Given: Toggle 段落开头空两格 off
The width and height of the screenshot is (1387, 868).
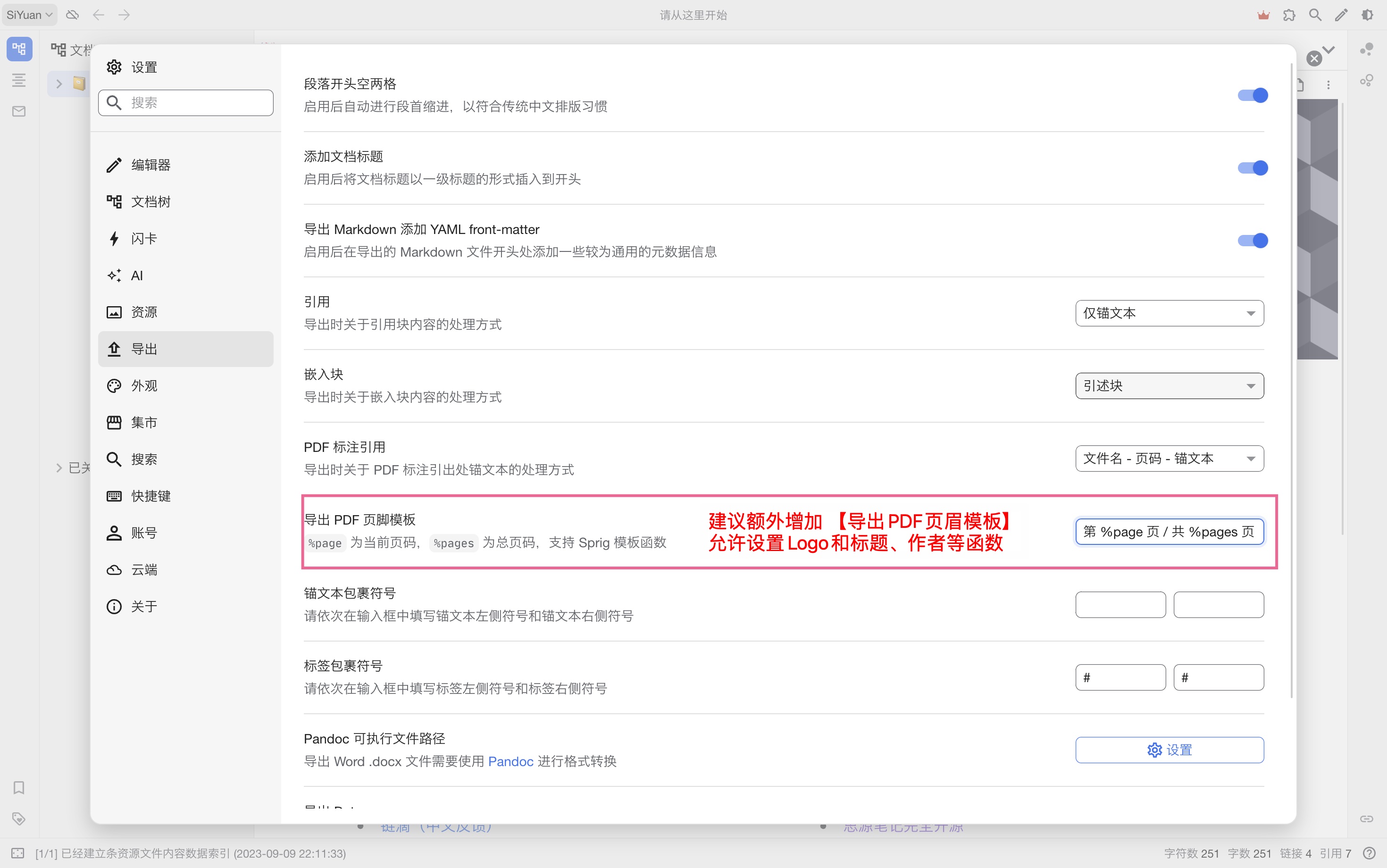Looking at the screenshot, I should click(x=1253, y=95).
